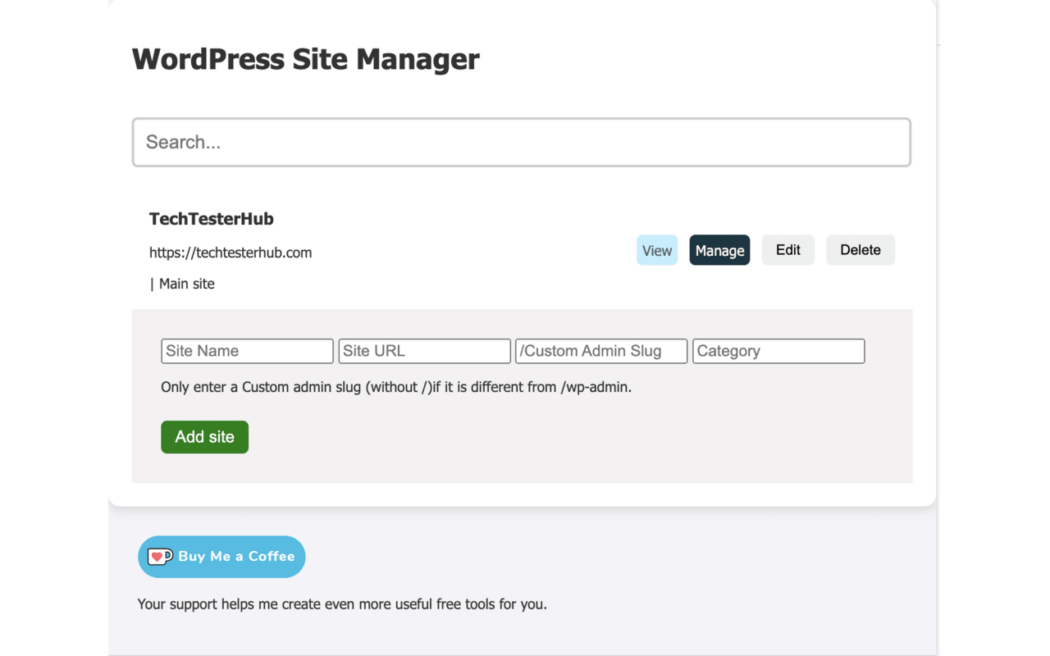Click the Search input field

521,142
